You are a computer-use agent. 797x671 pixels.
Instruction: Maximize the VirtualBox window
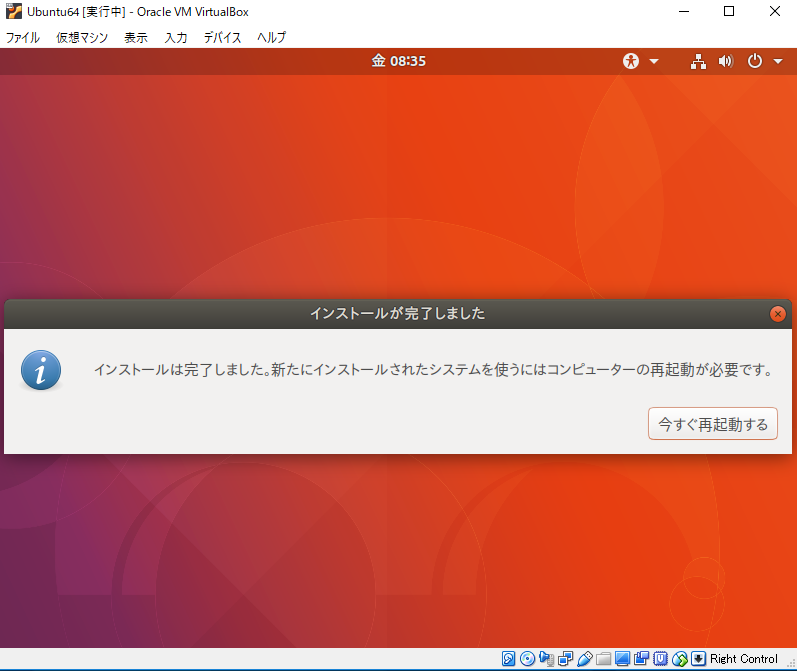(729, 11)
